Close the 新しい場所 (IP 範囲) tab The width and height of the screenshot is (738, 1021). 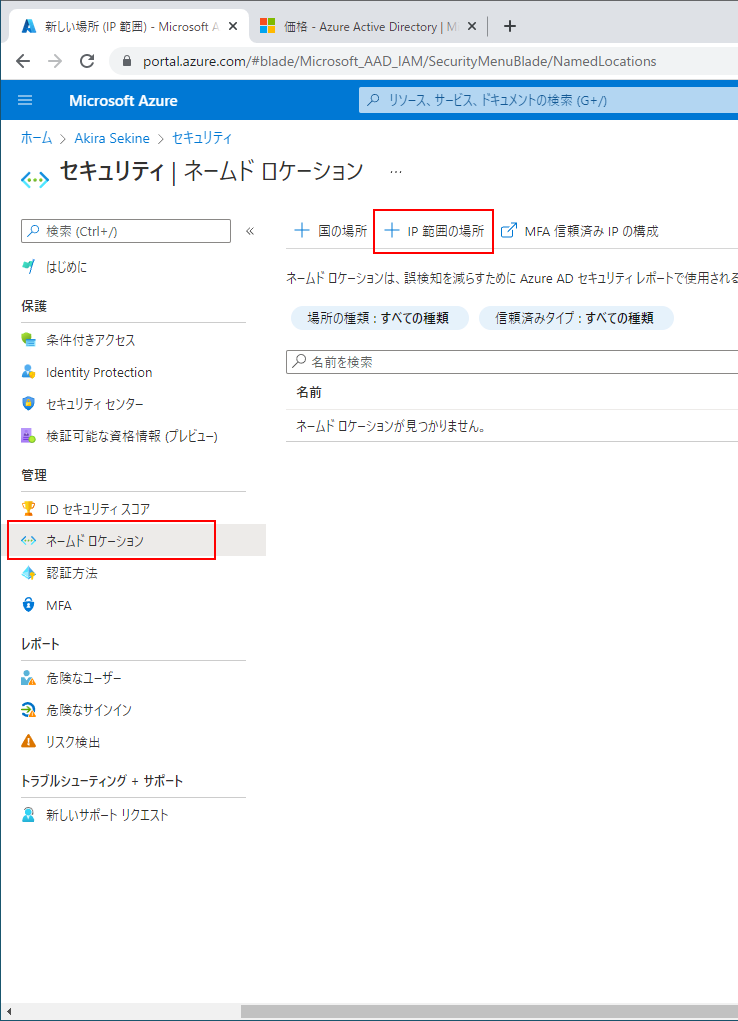pyautogui.click(x=233, y=26)
